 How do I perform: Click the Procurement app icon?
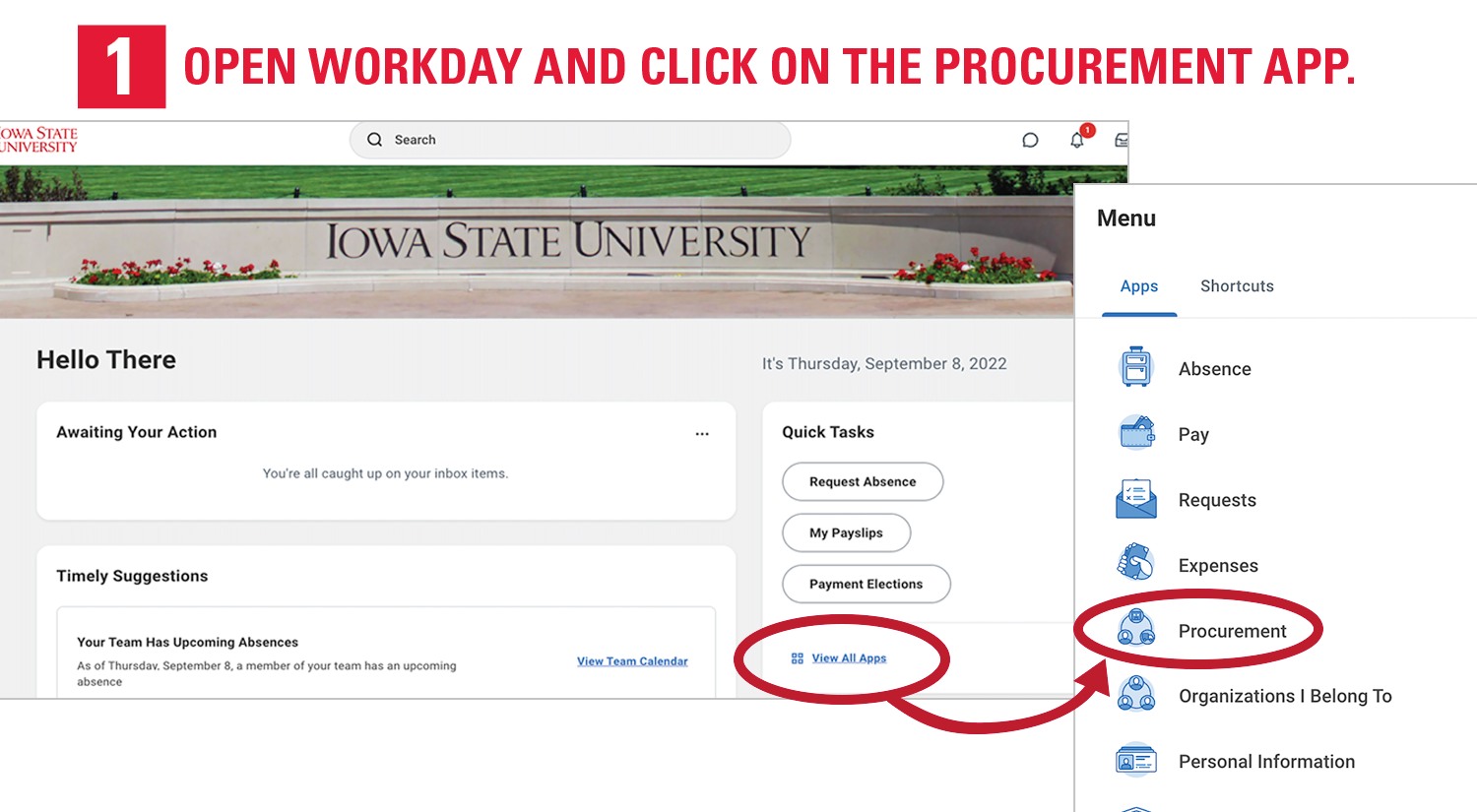pyautogui.click(x=1136, y=628)
